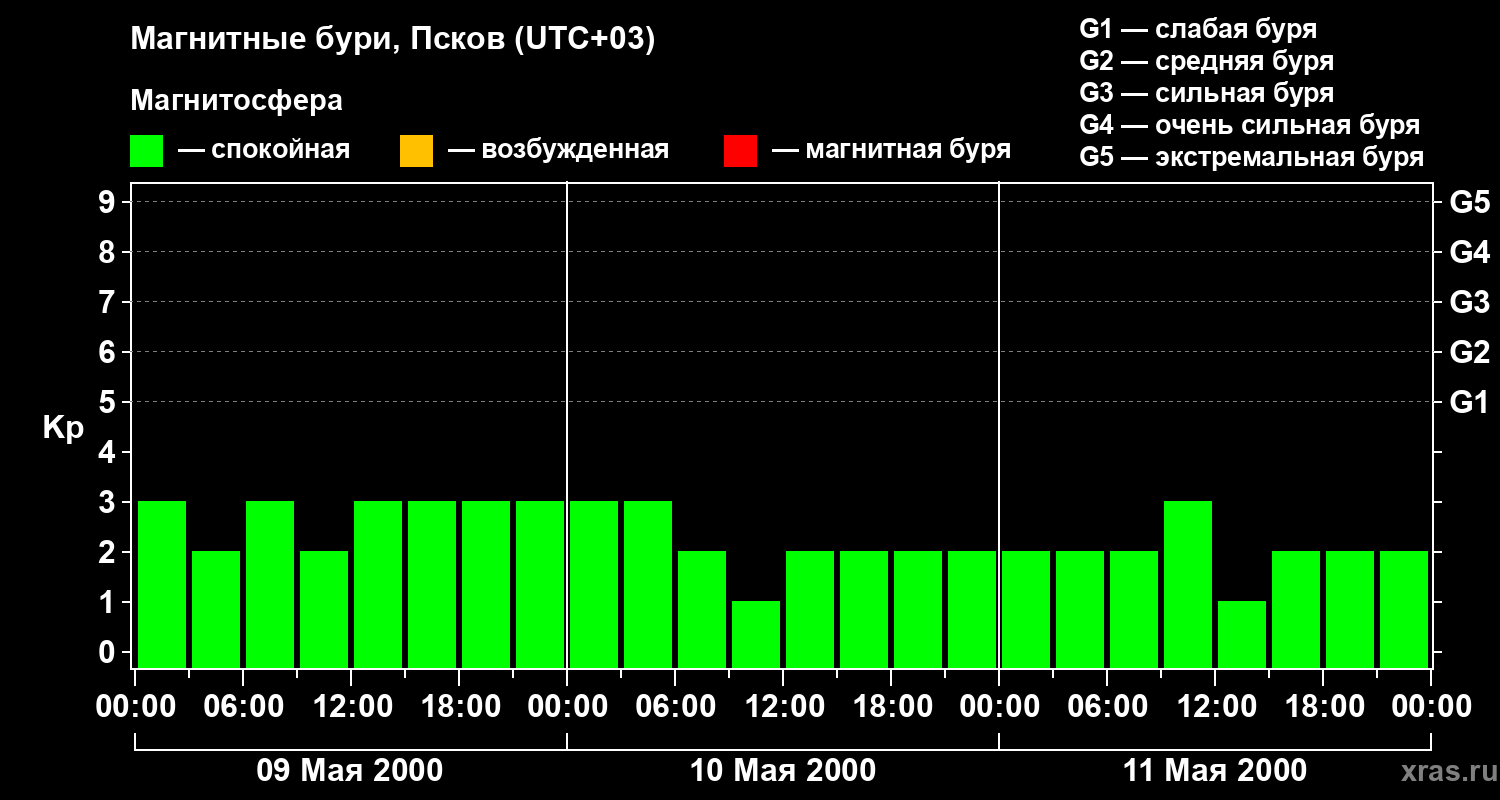Choose the '11 Мая 2000' date label
Image resolution: width=1500 pixels, height=800 pixels.
coord(1215,771)
